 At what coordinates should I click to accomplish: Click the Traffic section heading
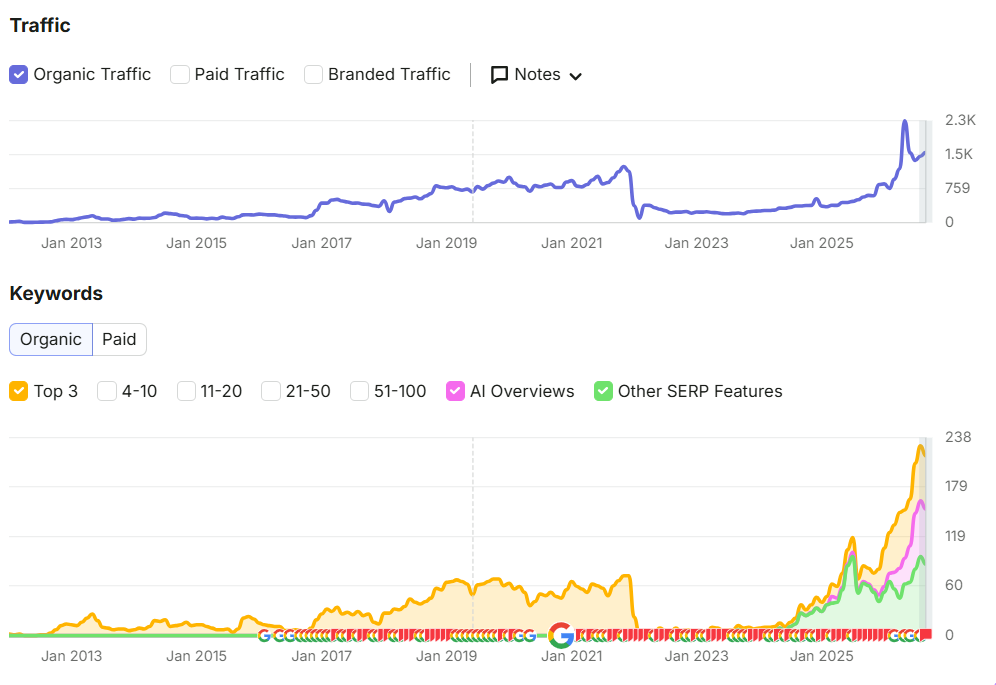click(40, 25)
